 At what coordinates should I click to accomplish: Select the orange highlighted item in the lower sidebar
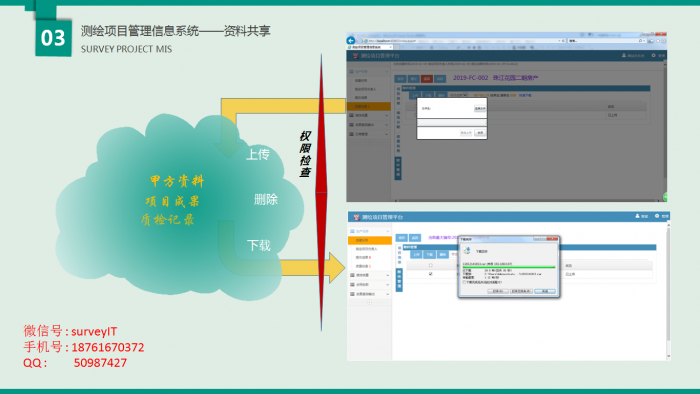point(370,240)
